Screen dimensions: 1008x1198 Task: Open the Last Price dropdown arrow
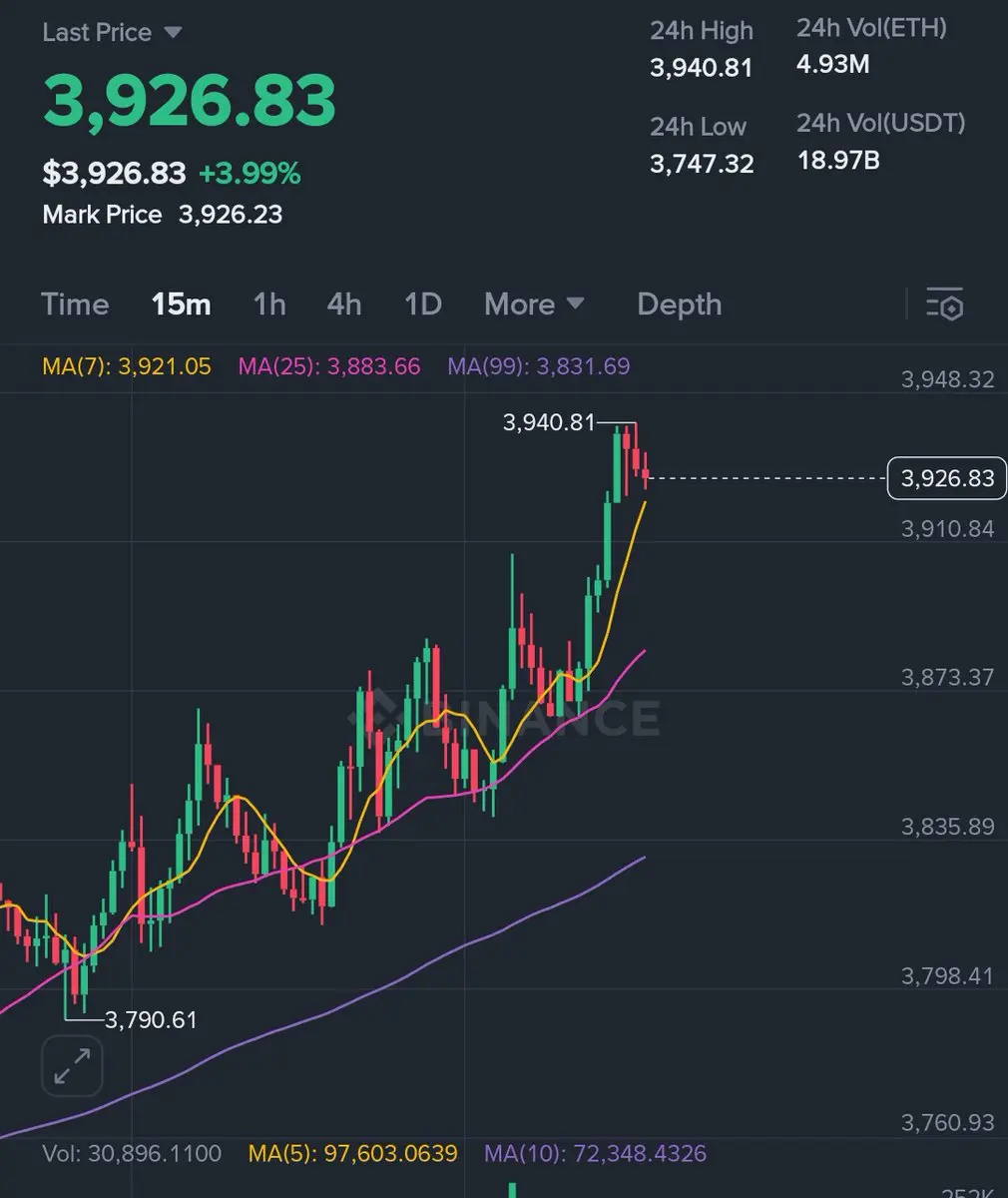[x=173, y=33]
